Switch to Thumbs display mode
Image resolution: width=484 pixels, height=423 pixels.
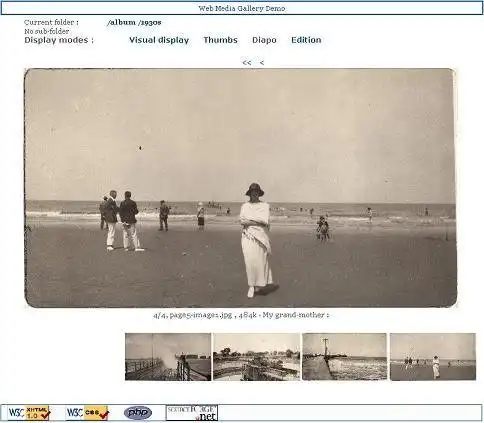point(220,40)
